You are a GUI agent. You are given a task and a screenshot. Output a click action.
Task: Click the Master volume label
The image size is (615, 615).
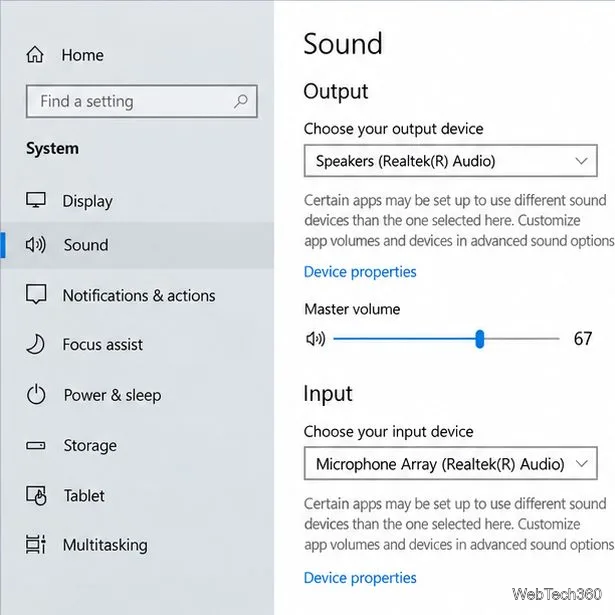(x=352, y=309)
